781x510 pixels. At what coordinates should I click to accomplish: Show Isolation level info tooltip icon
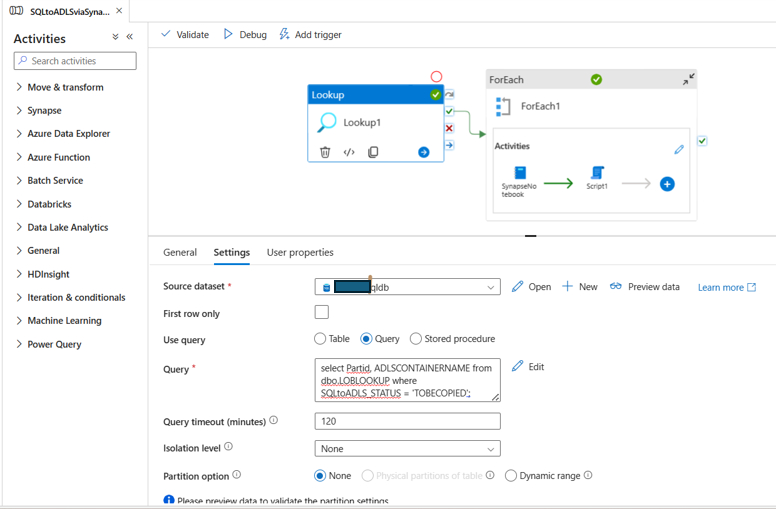[228, 446]
